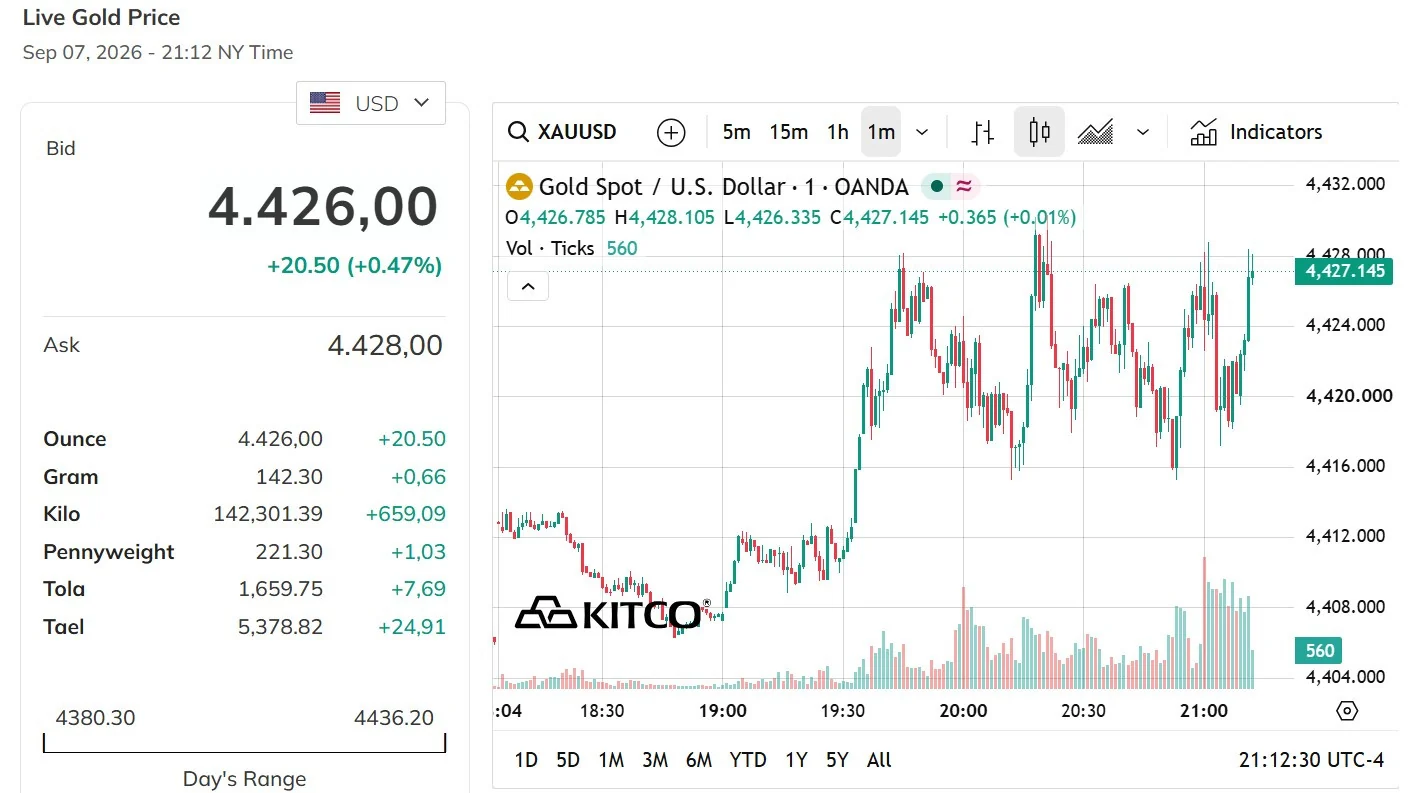Open the XAUUSD symbol search
The image size is (1410, 793).
pyautogui.click(x=562, y=132)
